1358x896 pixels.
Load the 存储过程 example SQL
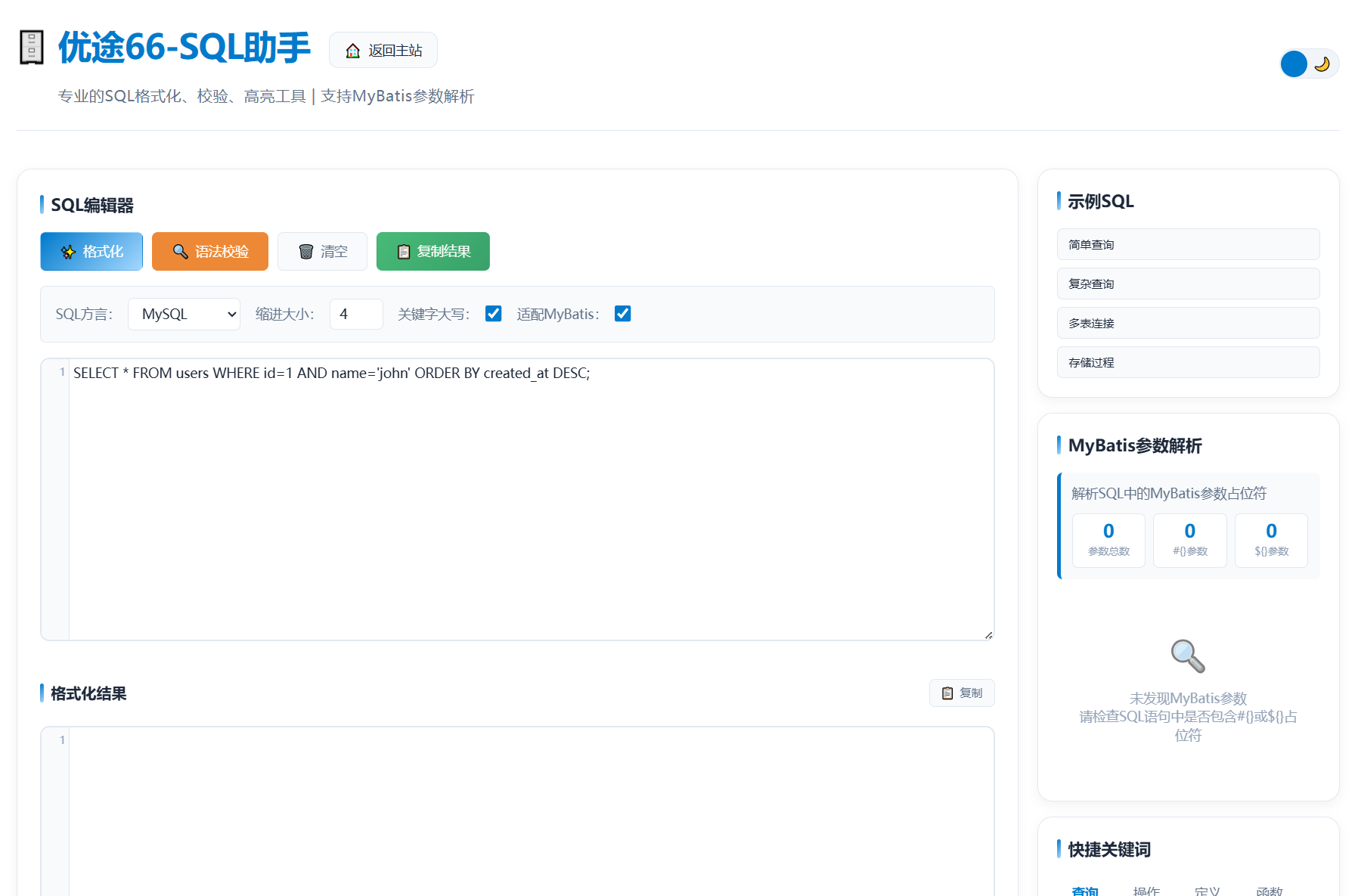click(x=1188, y=362)
